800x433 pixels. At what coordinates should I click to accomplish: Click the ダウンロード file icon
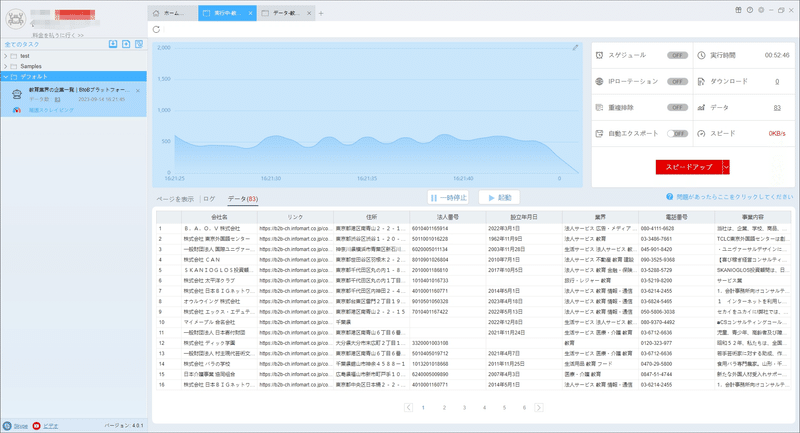coord(702,82)
